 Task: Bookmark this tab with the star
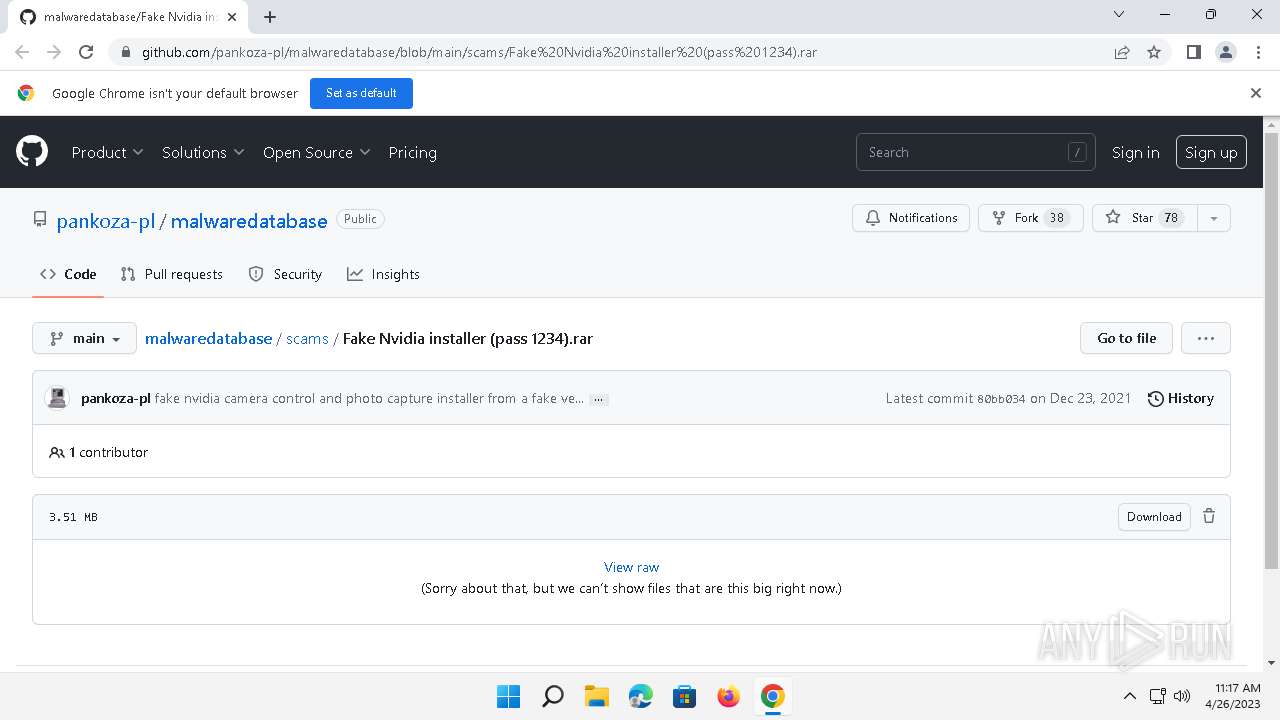tap(1154, 52)
